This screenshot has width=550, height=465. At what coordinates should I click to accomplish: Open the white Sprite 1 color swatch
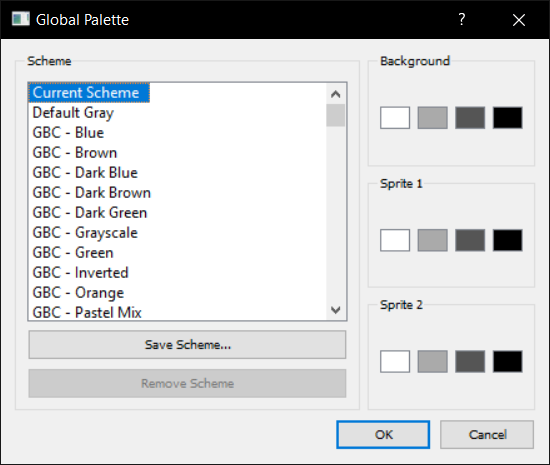tap(395, 240)
